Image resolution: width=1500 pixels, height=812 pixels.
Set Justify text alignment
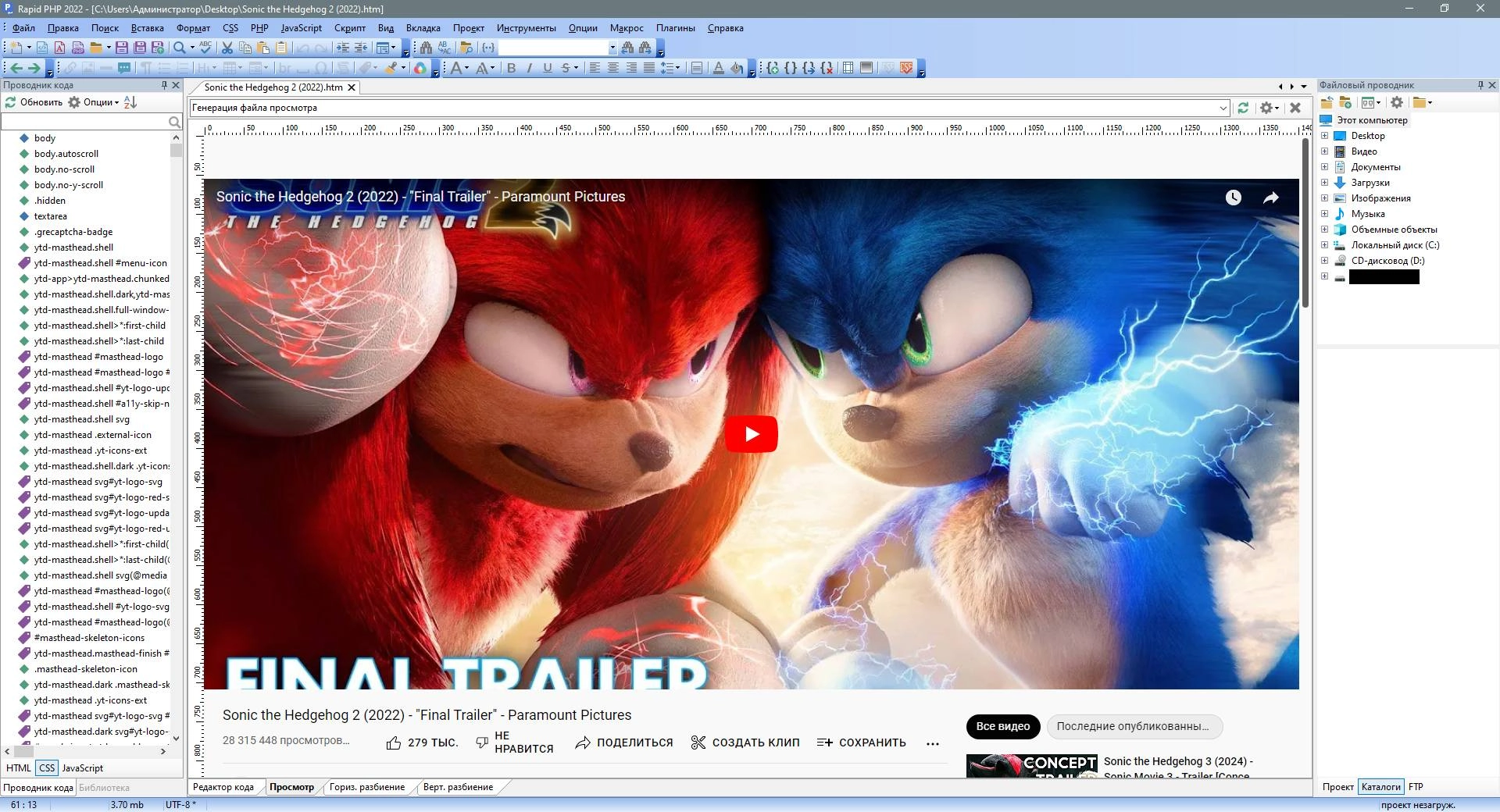coord(648,68)
